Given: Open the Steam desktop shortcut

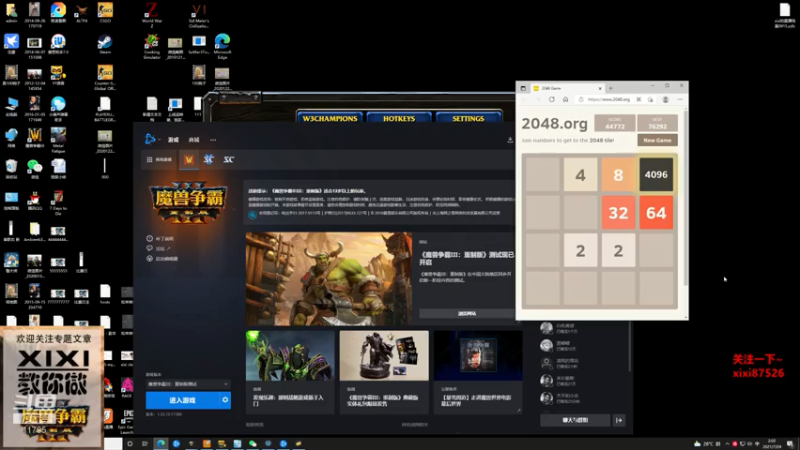Looking at the screenshot, I should (105, 44).
